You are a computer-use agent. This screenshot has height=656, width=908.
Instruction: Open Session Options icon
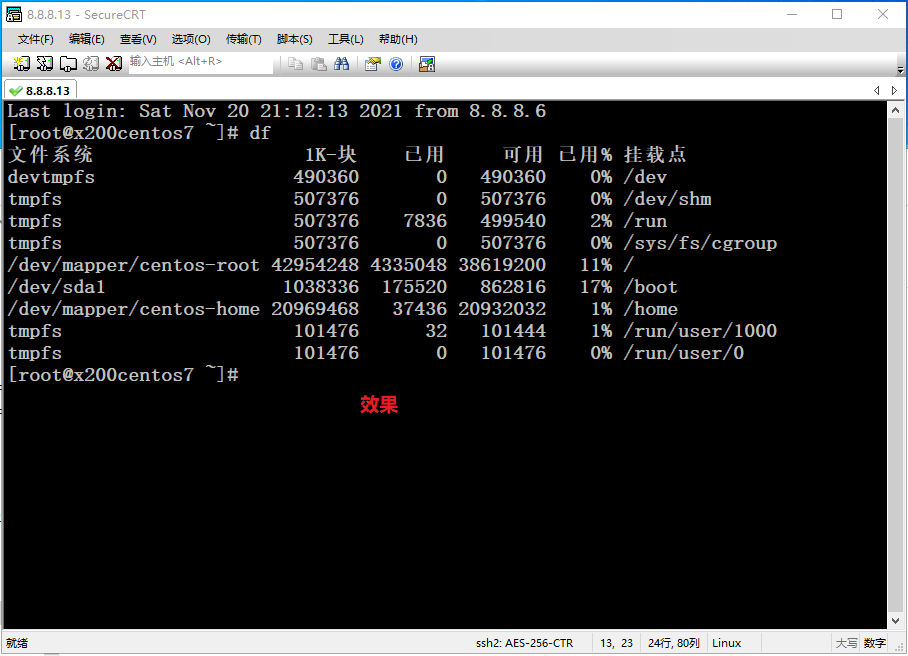pyautogui.click(x=373, y=64)
